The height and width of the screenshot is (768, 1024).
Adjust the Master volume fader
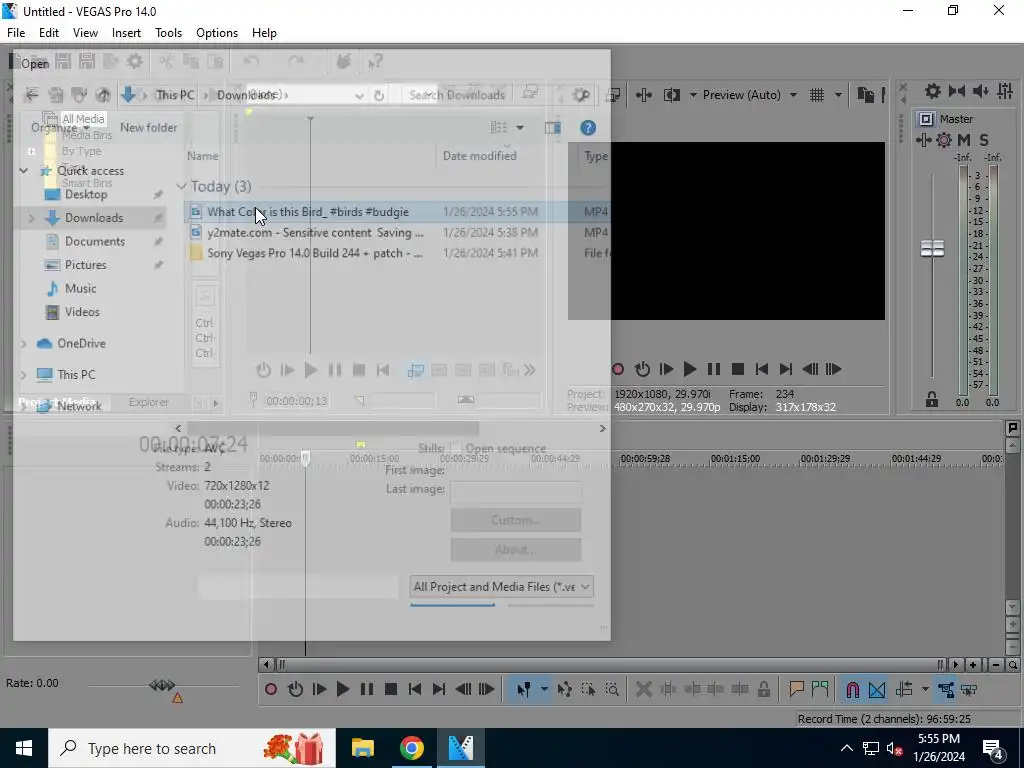932,248
